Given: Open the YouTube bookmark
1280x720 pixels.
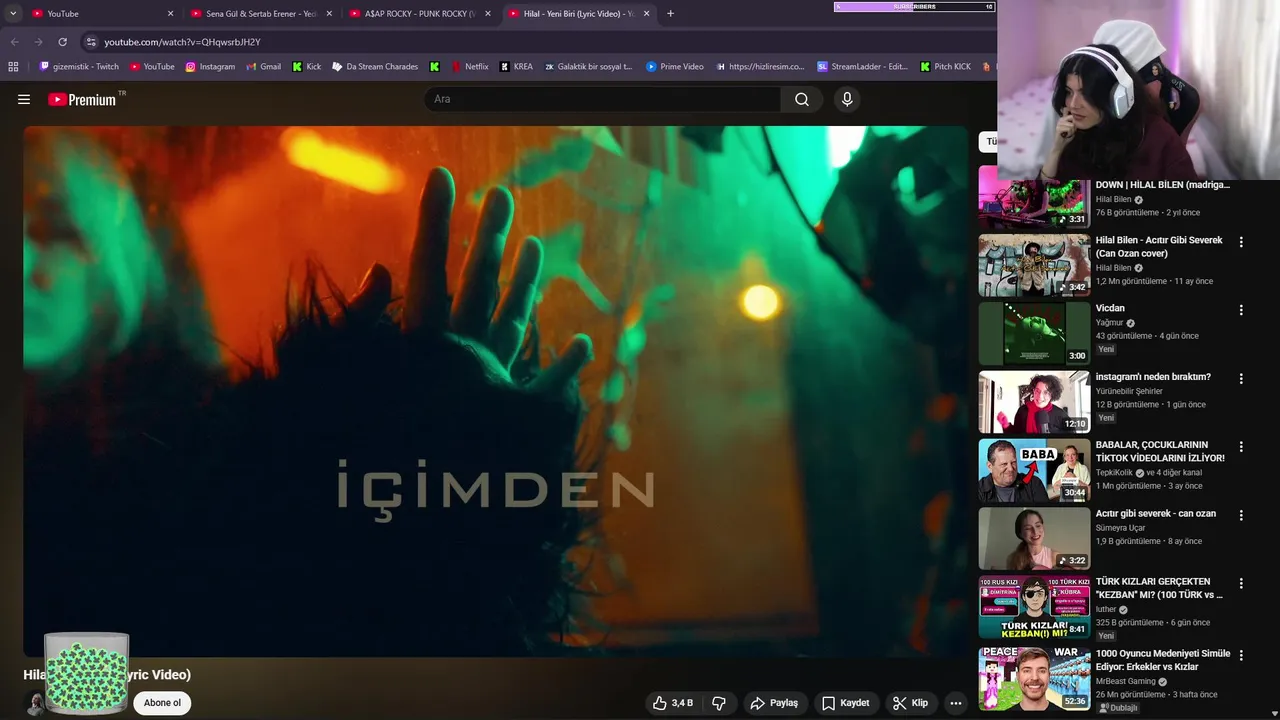Looking at the screenshot, I should (152, 67).
